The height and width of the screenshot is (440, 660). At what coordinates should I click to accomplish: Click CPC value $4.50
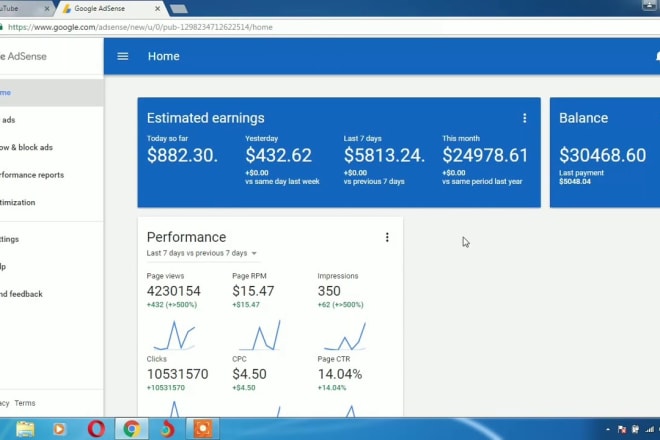pyautogui.click(x=249, y=374)
